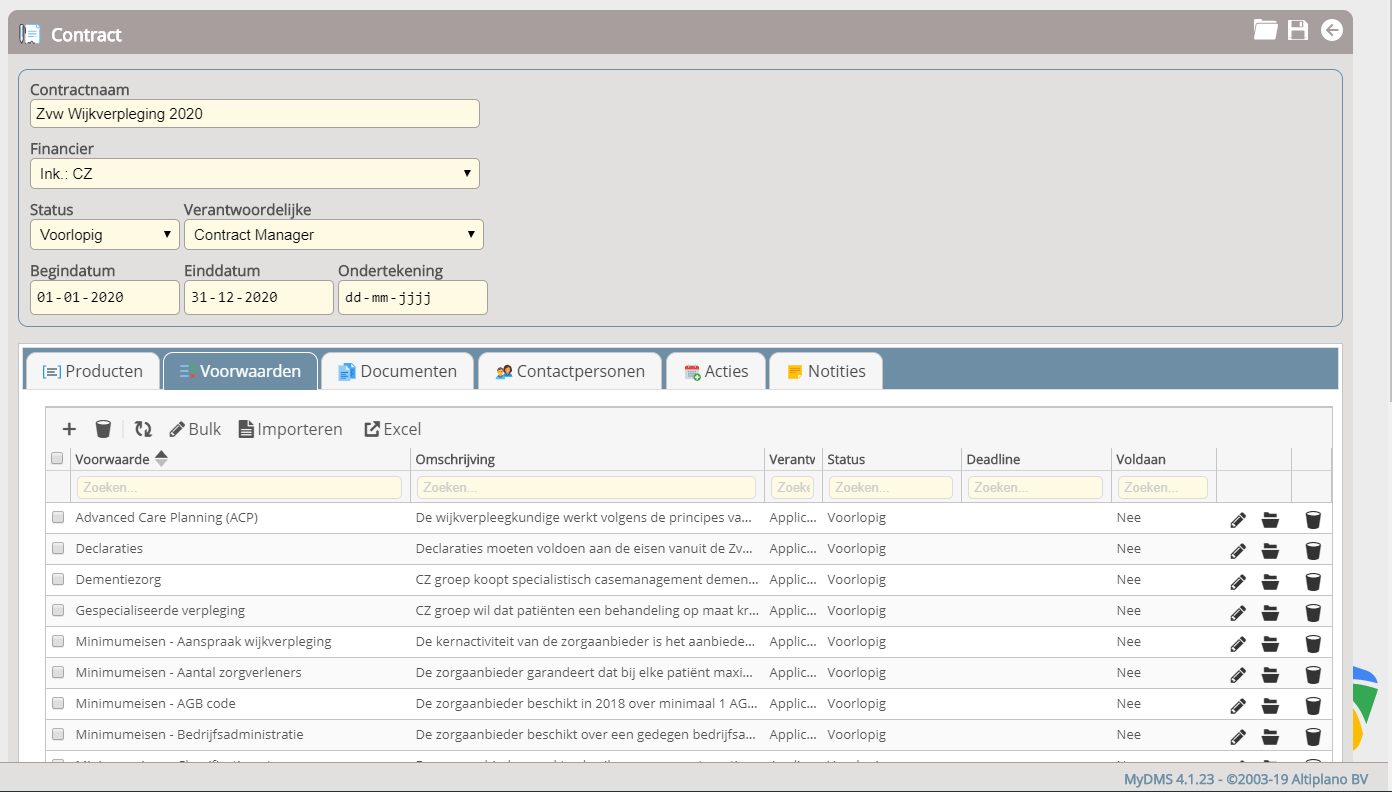Refresh the voorwaarden list
The width and height of the screenshot is (1392, 792).
coord(144,429)
